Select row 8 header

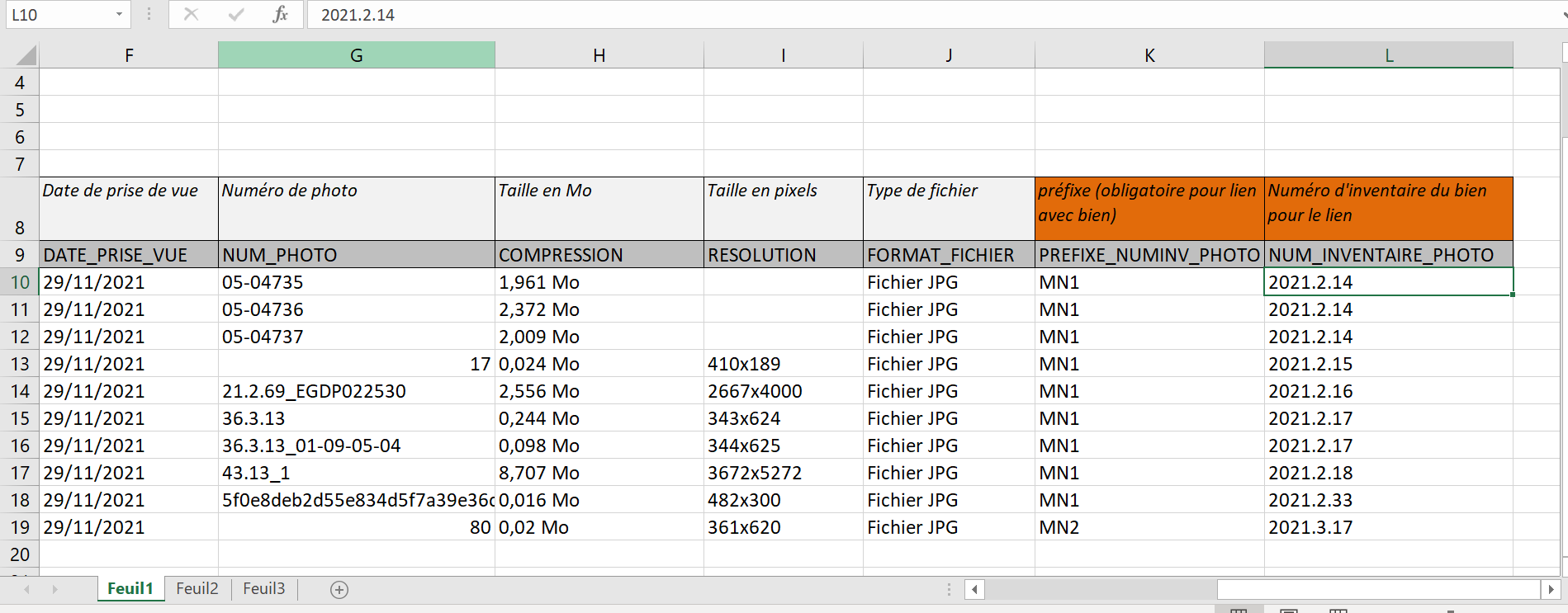pyautogui.click(x=20, y=209)
